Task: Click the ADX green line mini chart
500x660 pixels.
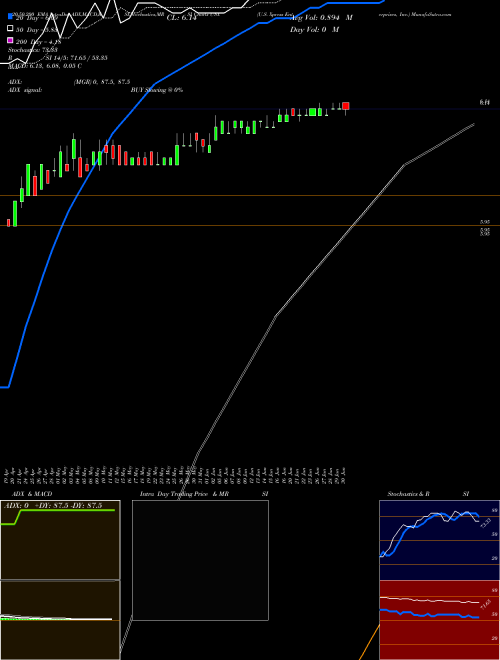Action: [x=60, y=540]
